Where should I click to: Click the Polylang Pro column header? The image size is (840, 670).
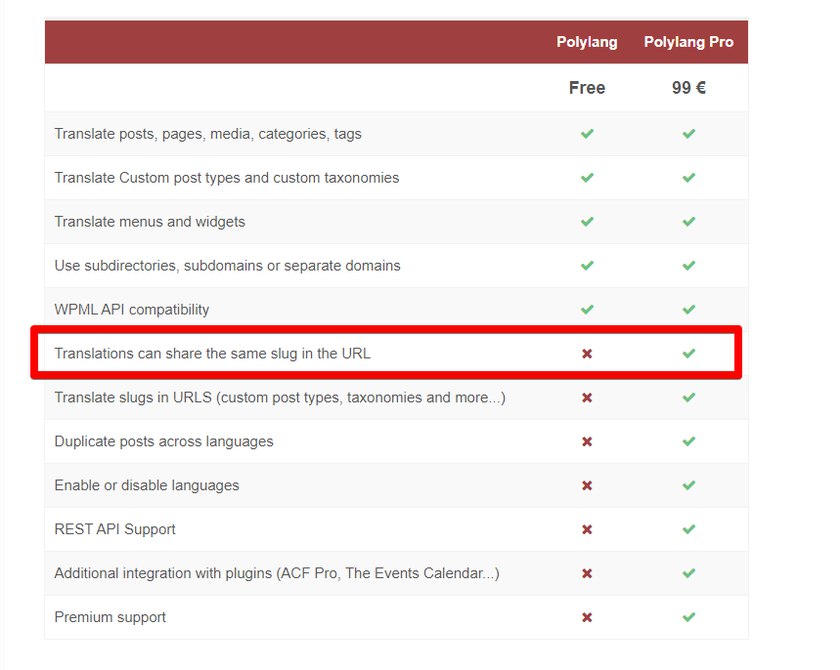688,42
